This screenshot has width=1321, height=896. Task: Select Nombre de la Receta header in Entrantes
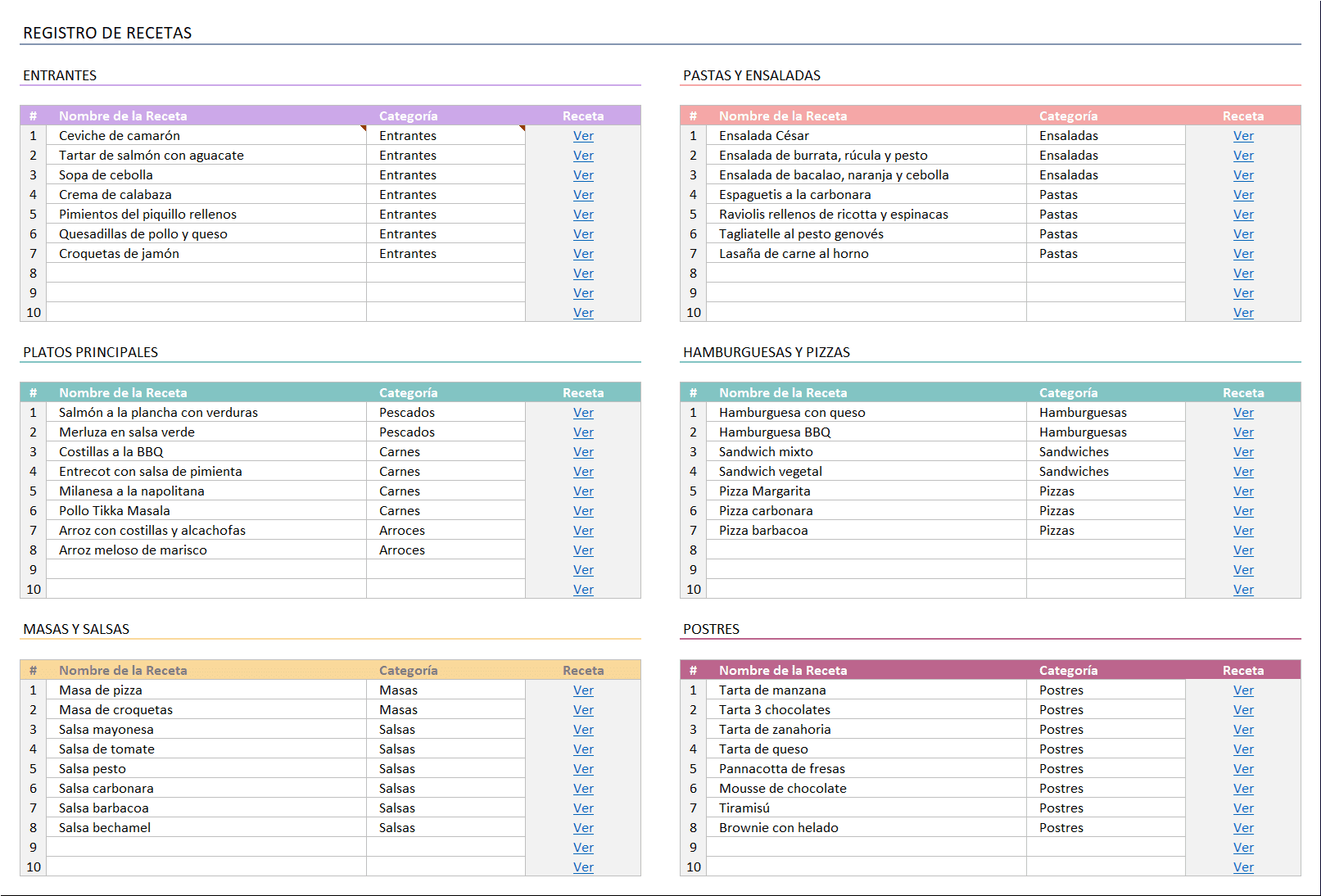click(123, 116)
